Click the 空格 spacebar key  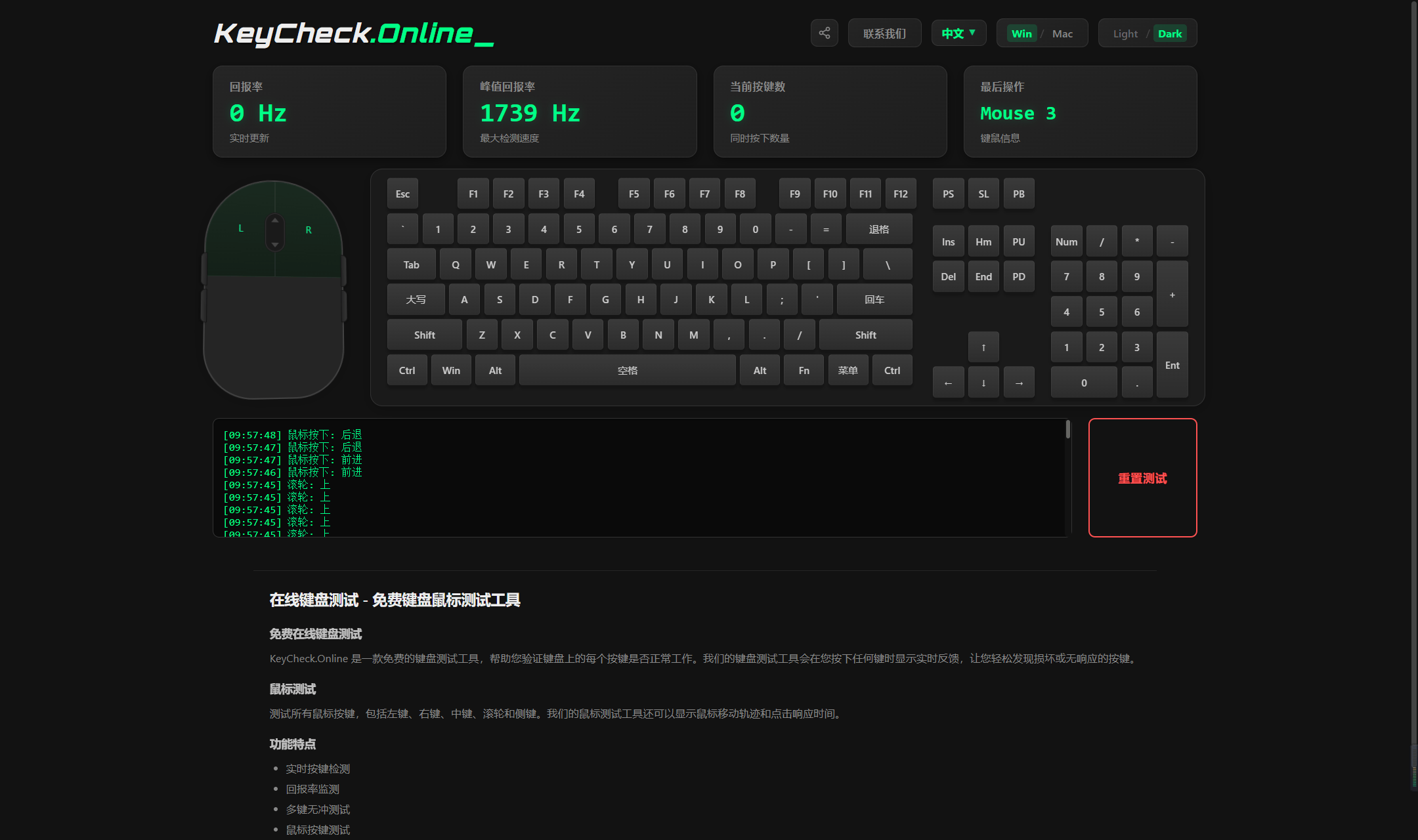click(628, 370)
